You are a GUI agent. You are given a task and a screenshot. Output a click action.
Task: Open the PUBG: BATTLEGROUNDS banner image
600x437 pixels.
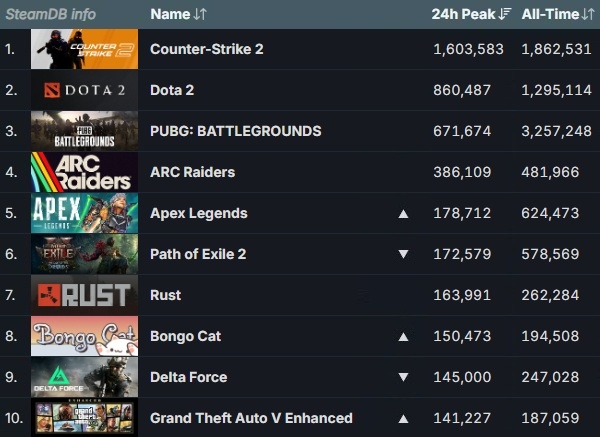(84, 131)
